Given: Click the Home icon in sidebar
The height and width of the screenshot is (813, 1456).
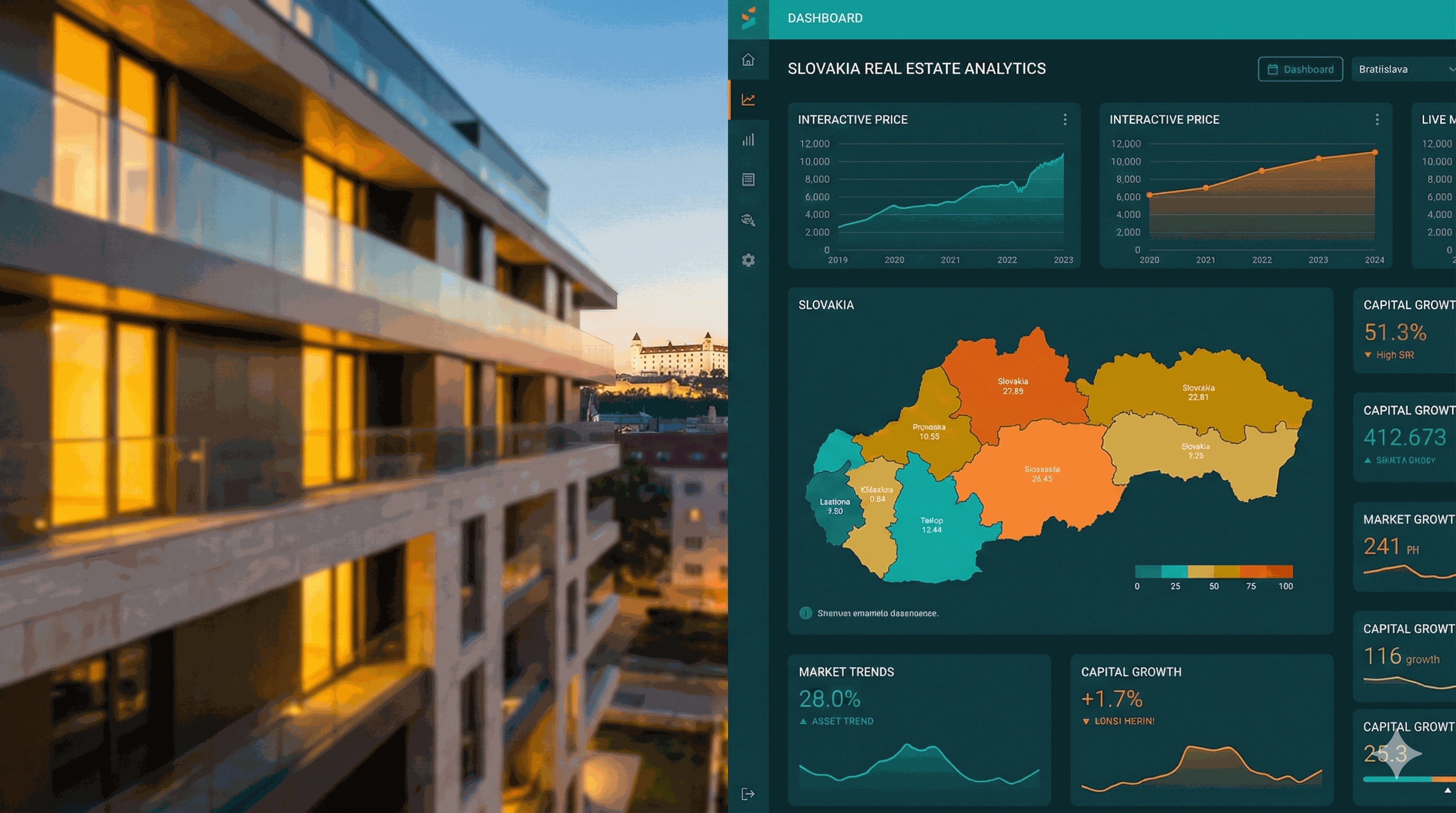Looking at the screenshot, I should [x=748, y=59].
